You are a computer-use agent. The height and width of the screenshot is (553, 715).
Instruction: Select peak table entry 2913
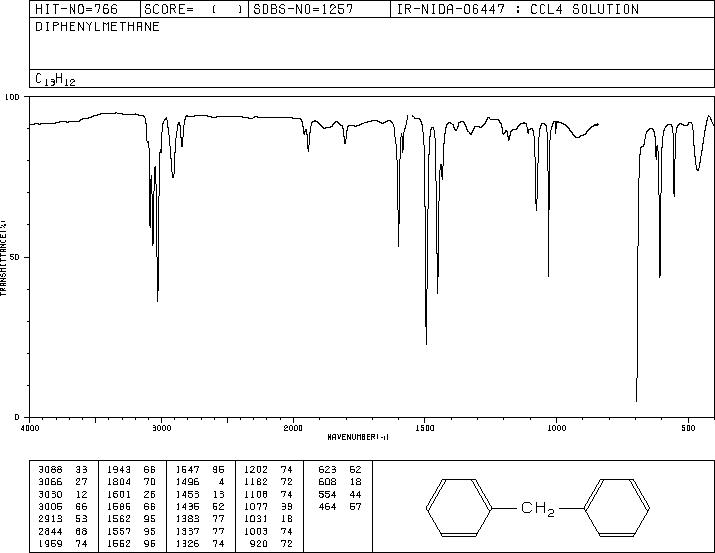(x=63, y=519)
